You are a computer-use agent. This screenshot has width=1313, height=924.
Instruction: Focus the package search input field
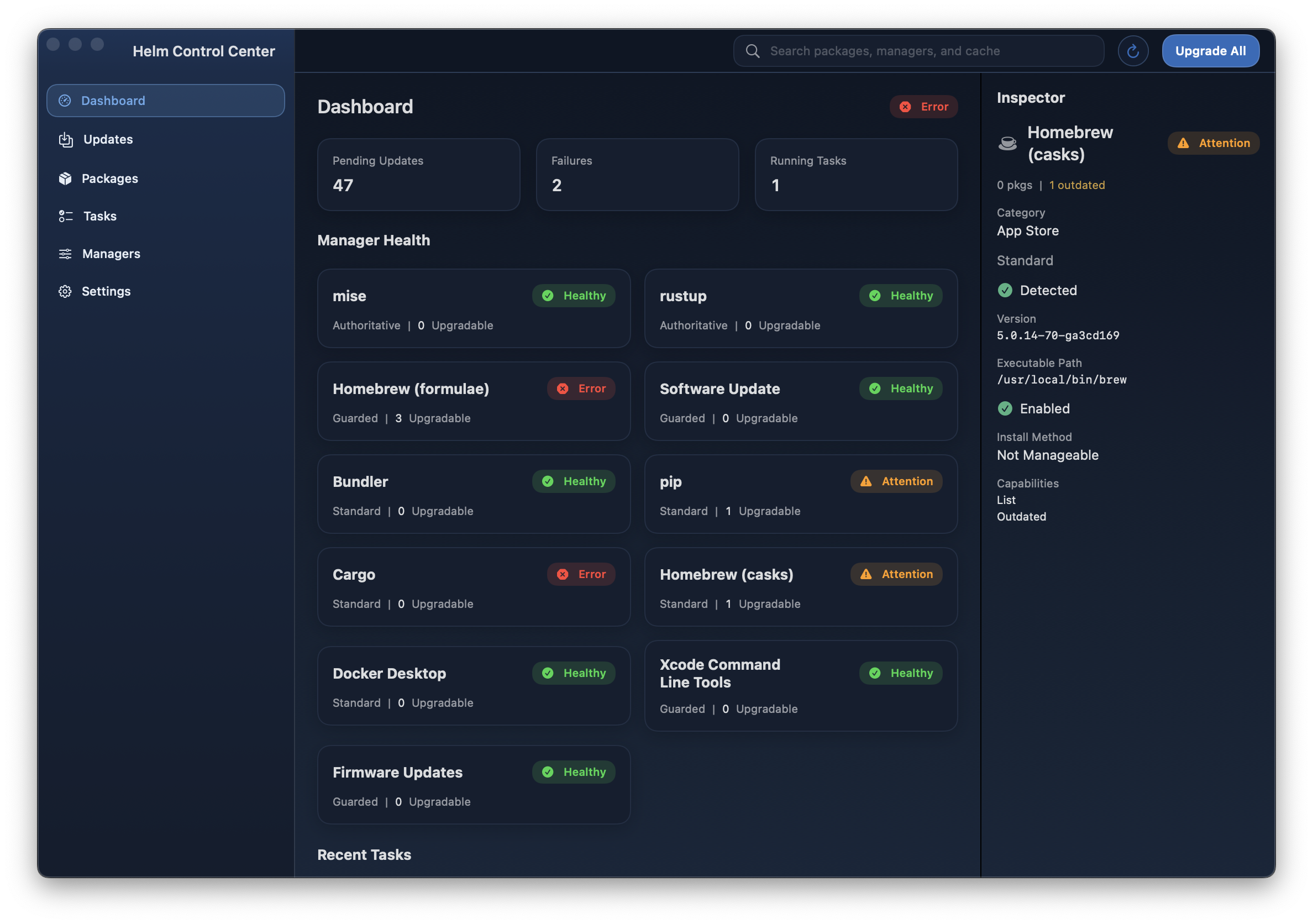(915, 50)
